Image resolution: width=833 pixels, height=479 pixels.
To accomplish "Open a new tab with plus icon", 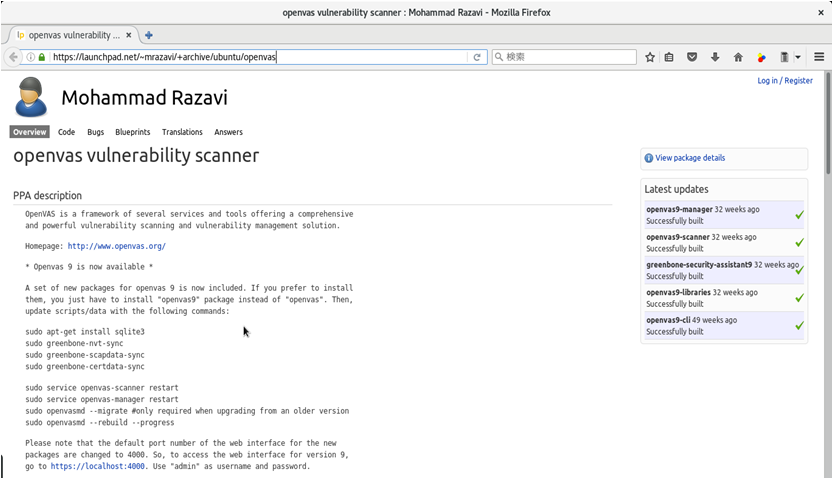I will 149,35.
